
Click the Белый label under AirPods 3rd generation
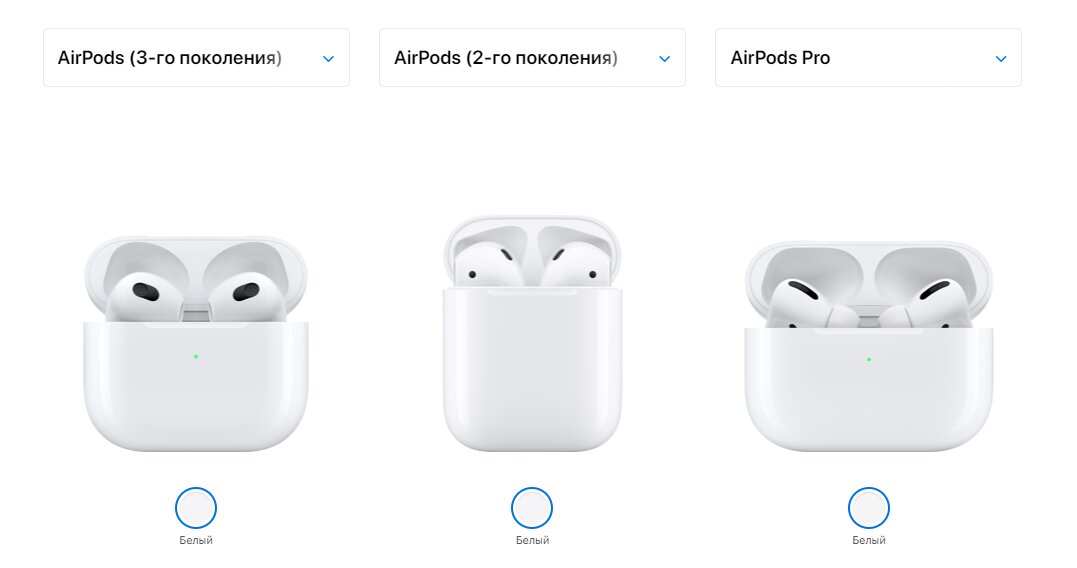coord(196,541)
